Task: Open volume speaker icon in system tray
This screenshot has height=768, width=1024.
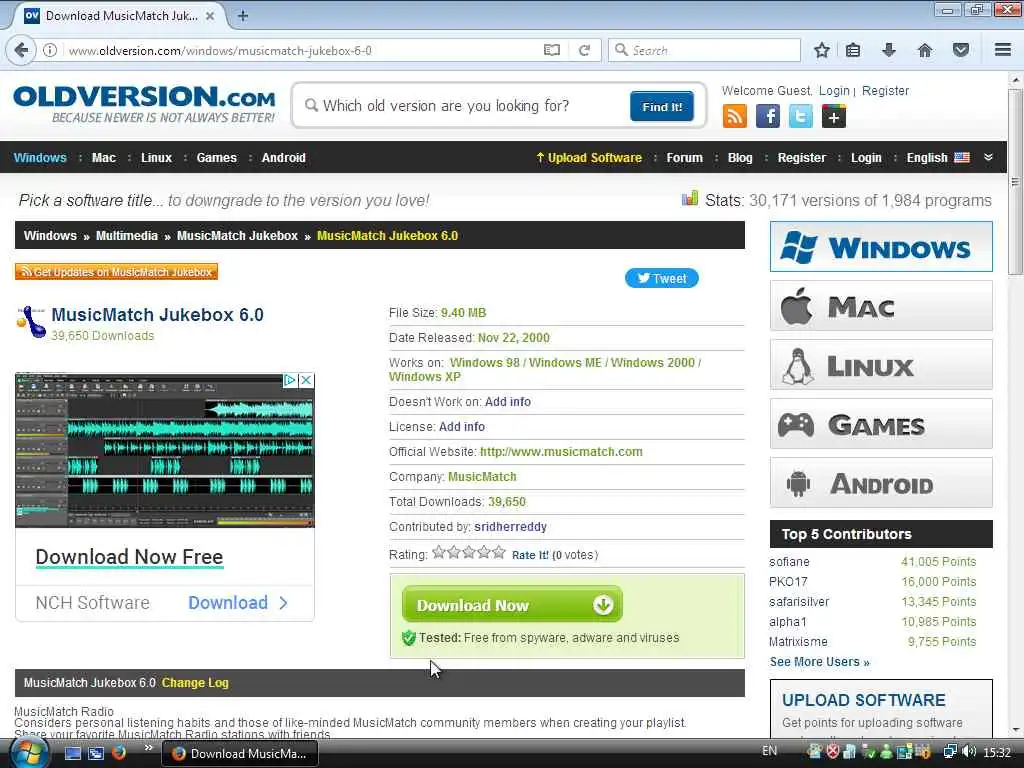Action: (969, 752)
